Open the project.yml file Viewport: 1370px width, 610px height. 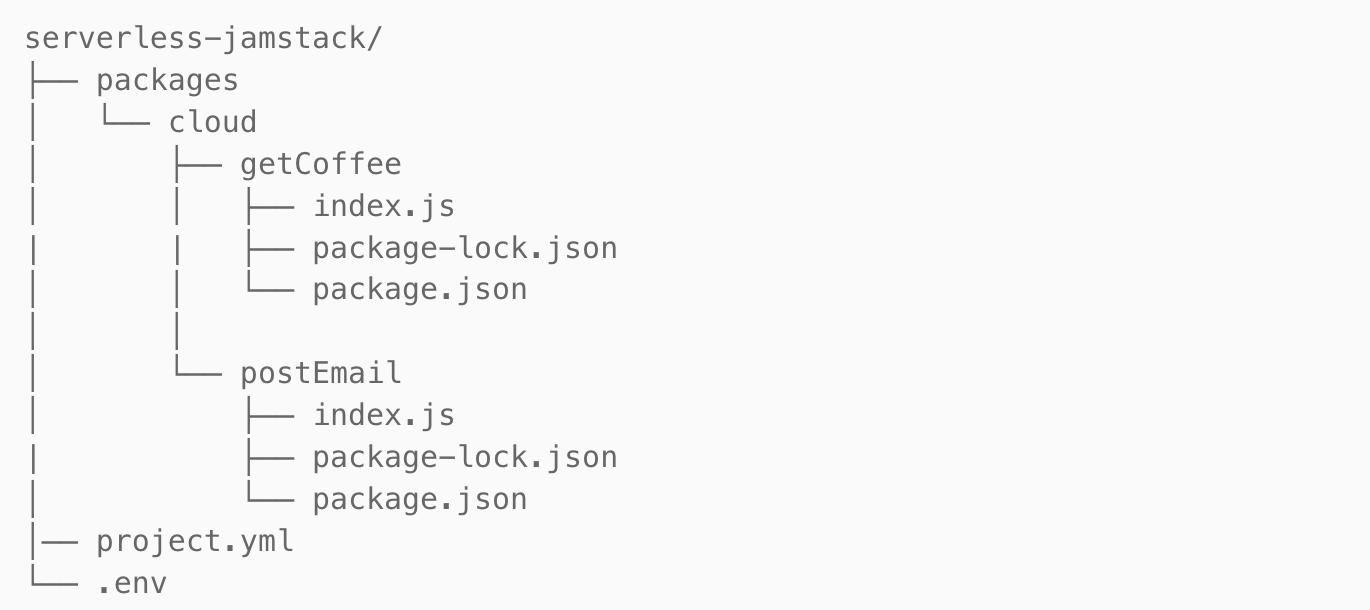pyautogui.click(x=195, y=541)
